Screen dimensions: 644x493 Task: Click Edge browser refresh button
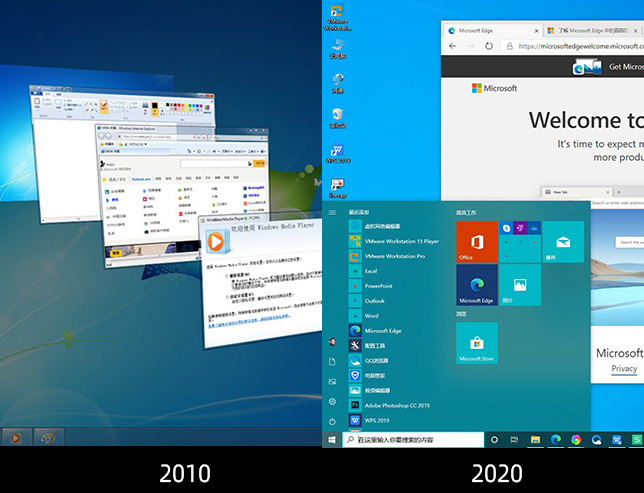489,46
